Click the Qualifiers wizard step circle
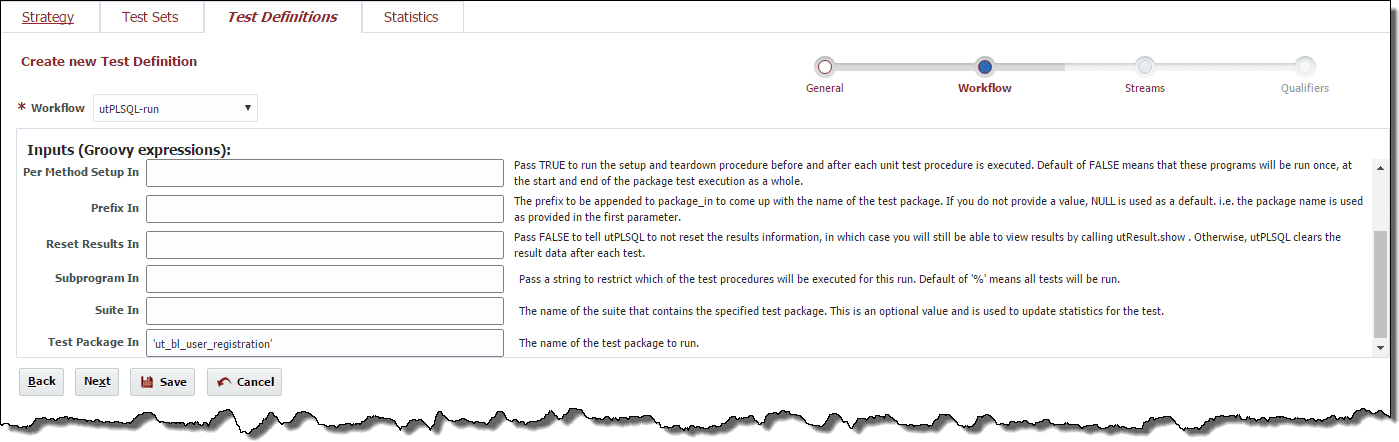Screen dimensions: 1399x442 (x=1305, y=67)
